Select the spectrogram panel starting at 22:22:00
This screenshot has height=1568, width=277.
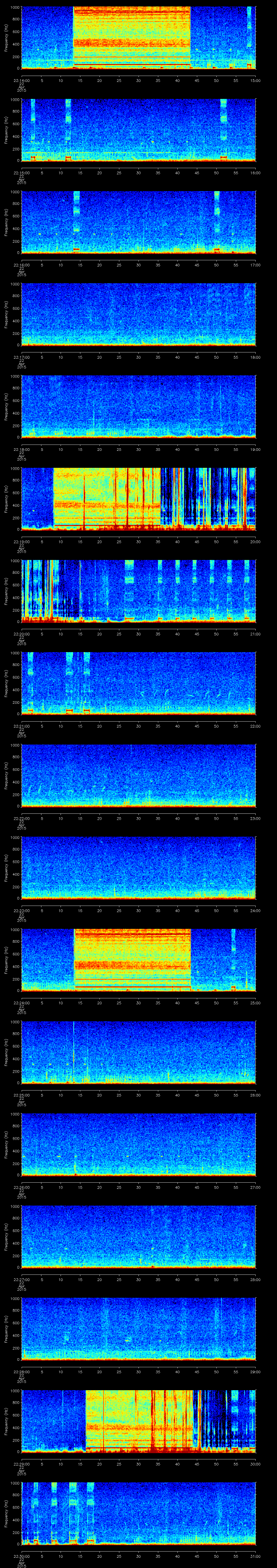(139, 775)
